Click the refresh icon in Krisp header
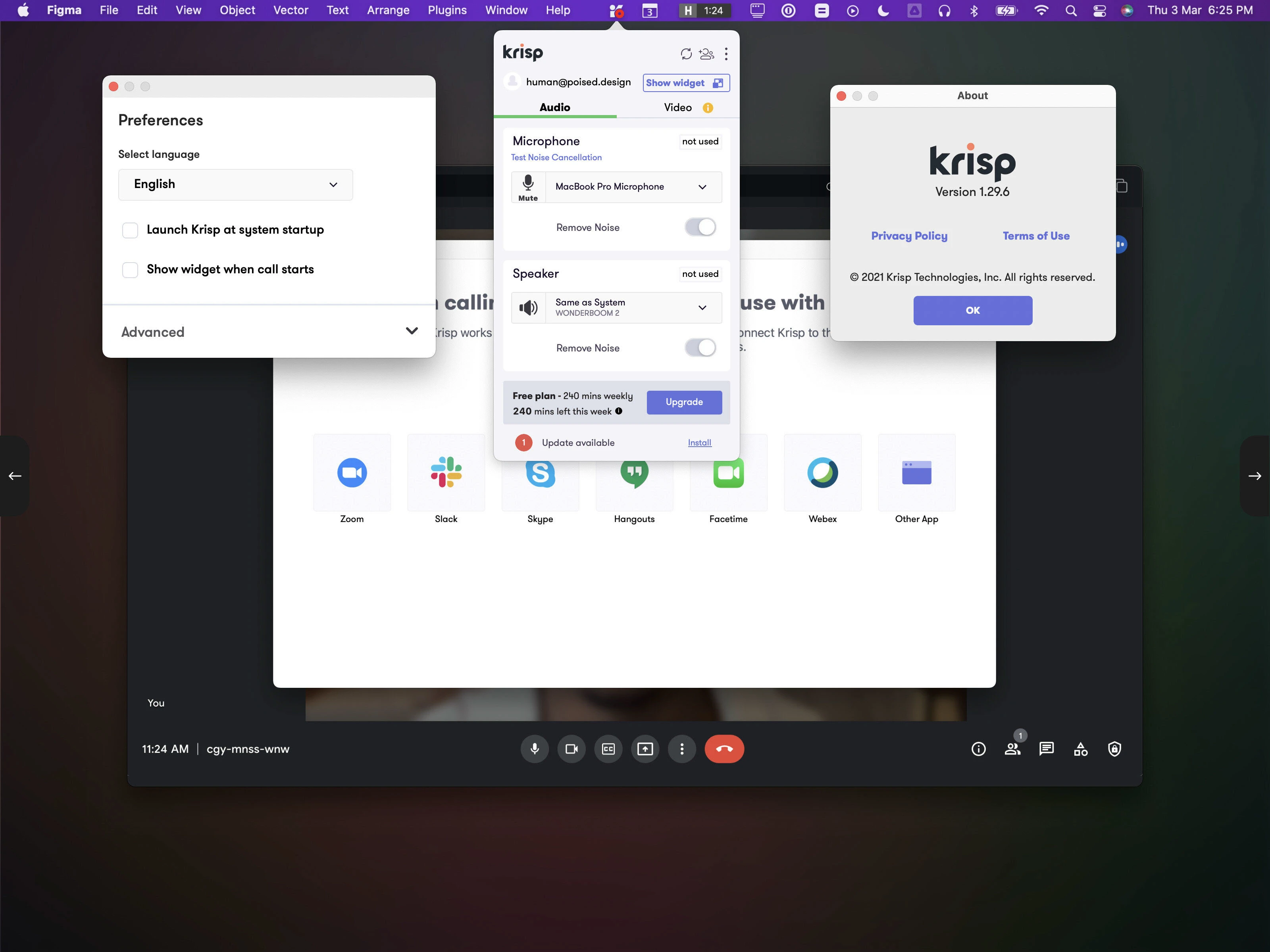This screenshot has height=952, width=1270. (x=686, y=54)
